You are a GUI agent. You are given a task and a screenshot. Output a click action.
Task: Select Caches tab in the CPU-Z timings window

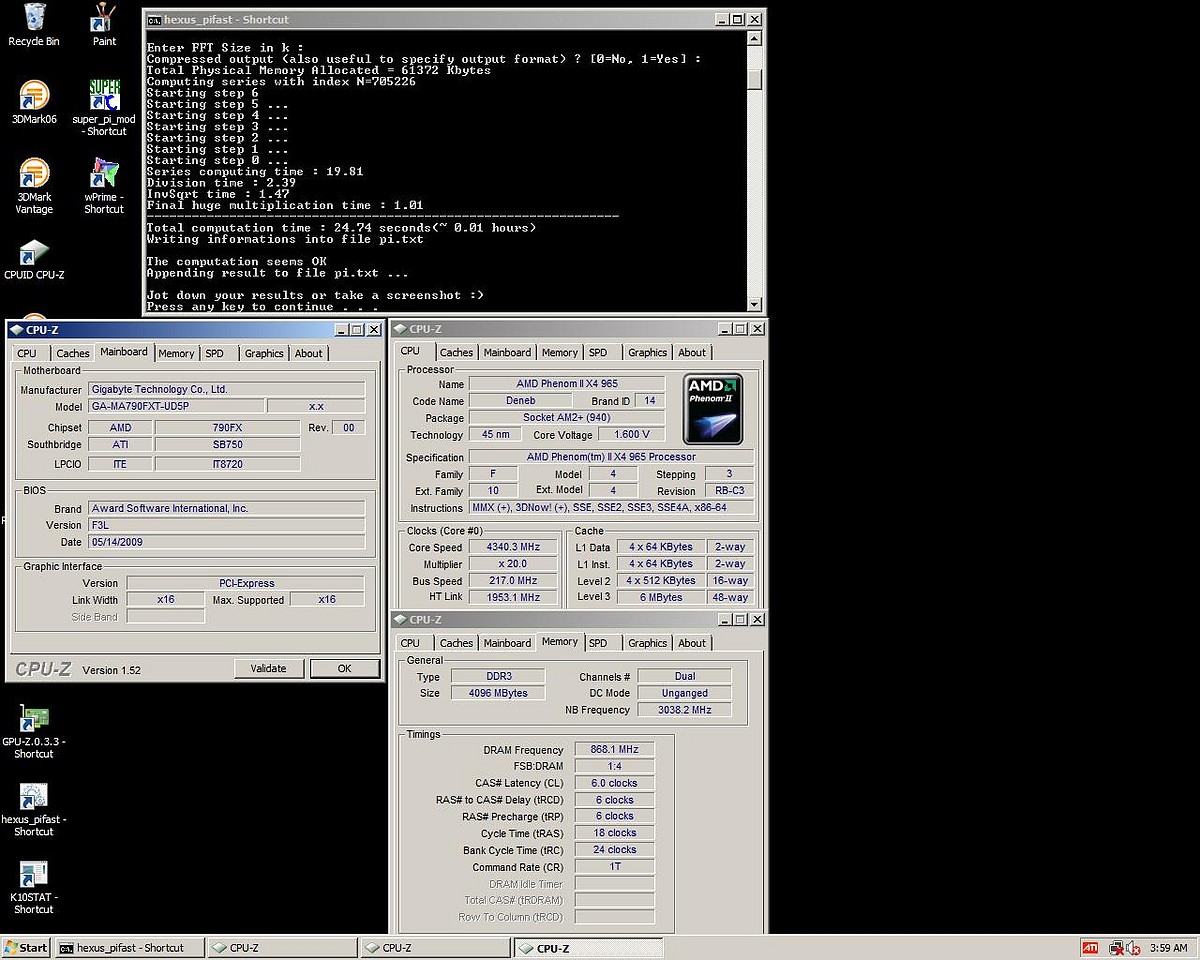pyautogui.click(x=456, y=643)
